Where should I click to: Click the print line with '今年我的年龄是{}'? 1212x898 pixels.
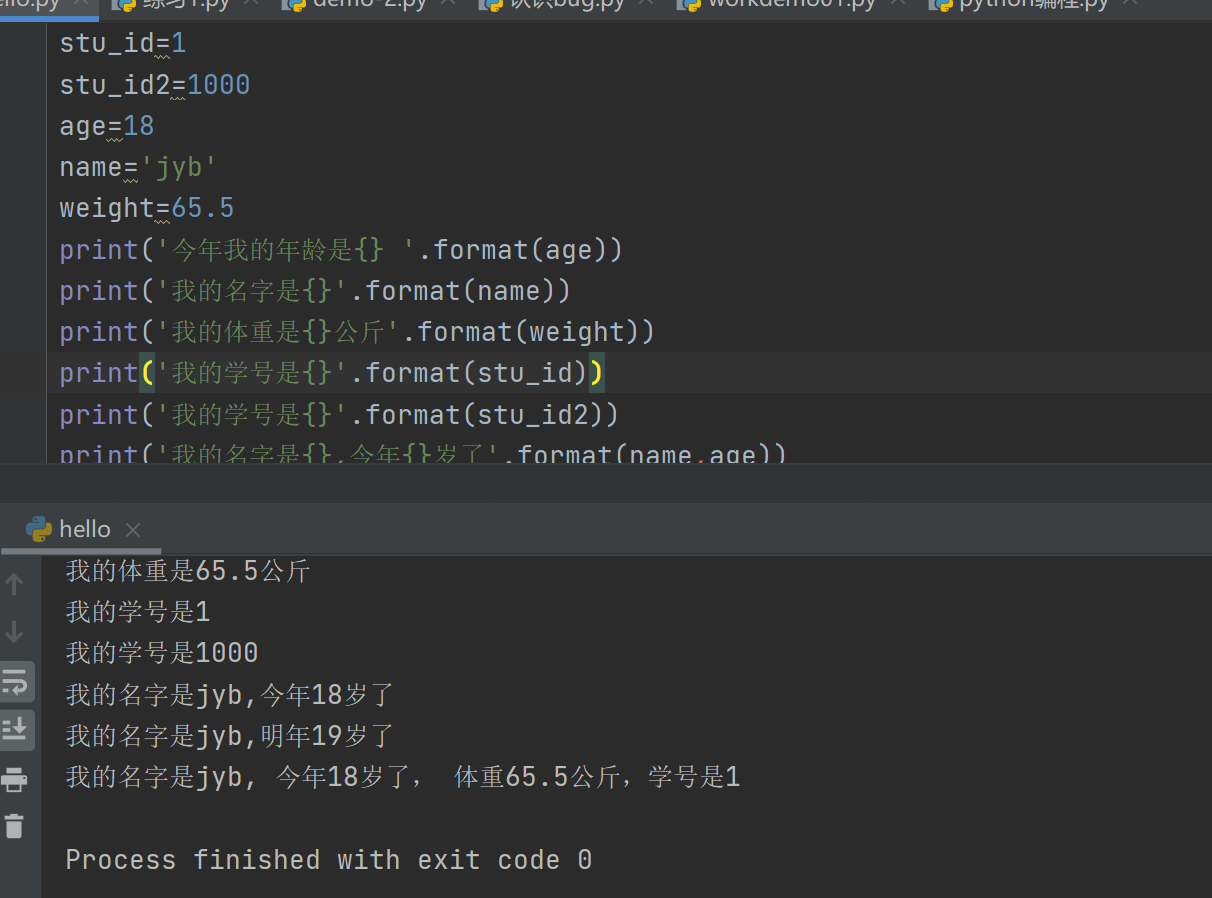click(x=341, y=249)
